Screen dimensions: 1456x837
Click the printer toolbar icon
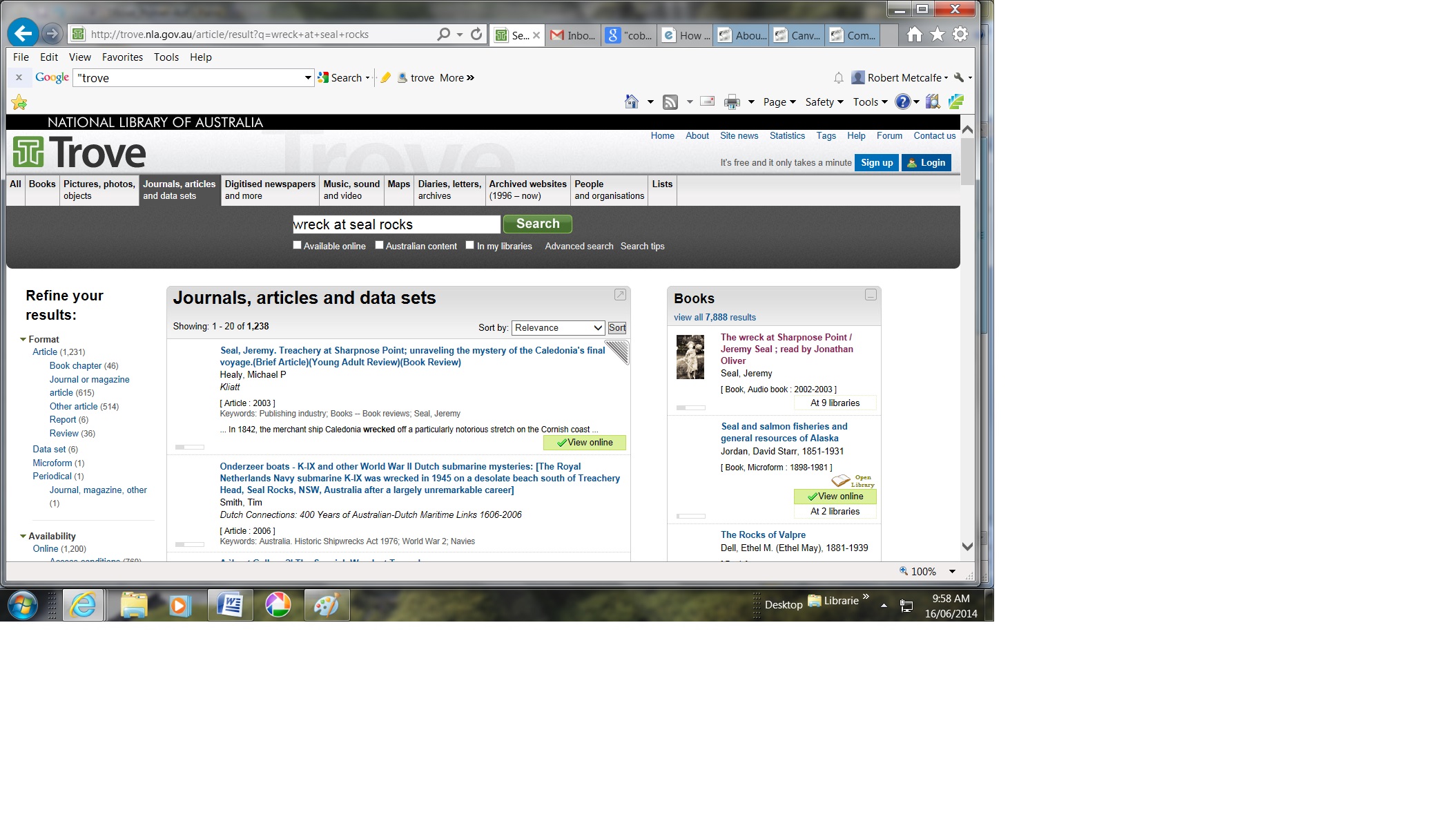coord(732,102)
